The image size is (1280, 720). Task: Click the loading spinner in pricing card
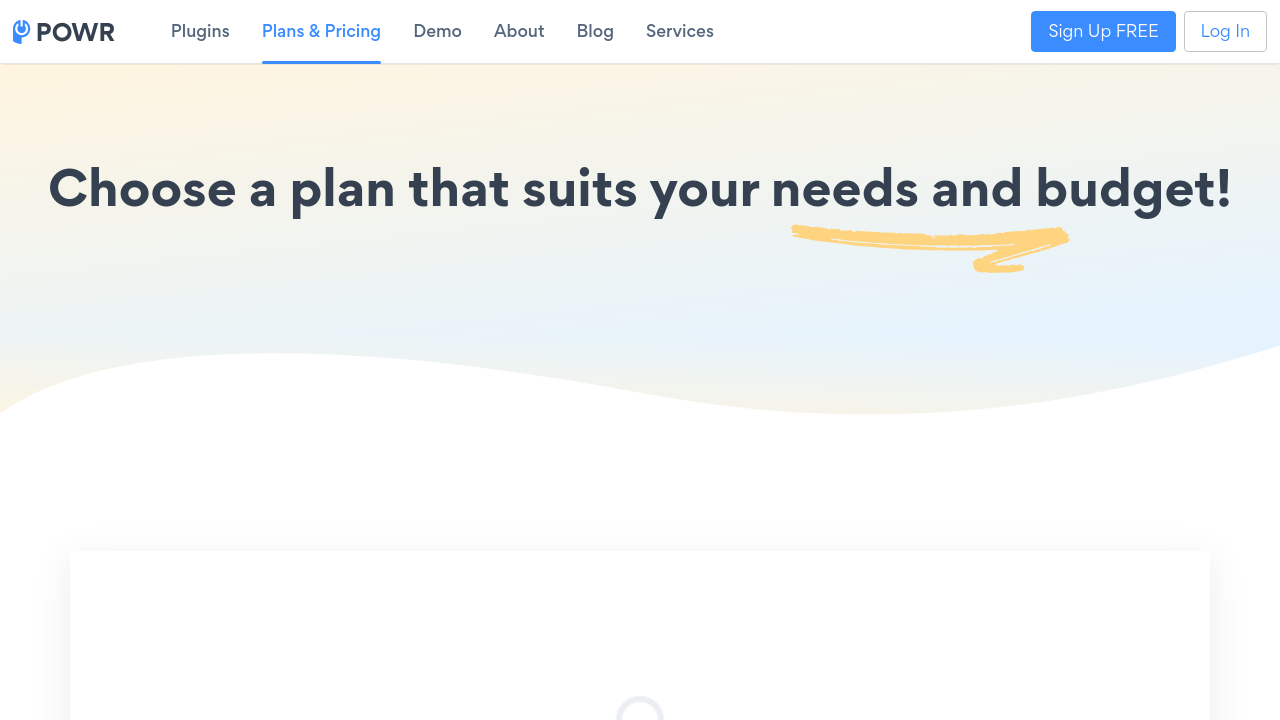pos(640,708)
